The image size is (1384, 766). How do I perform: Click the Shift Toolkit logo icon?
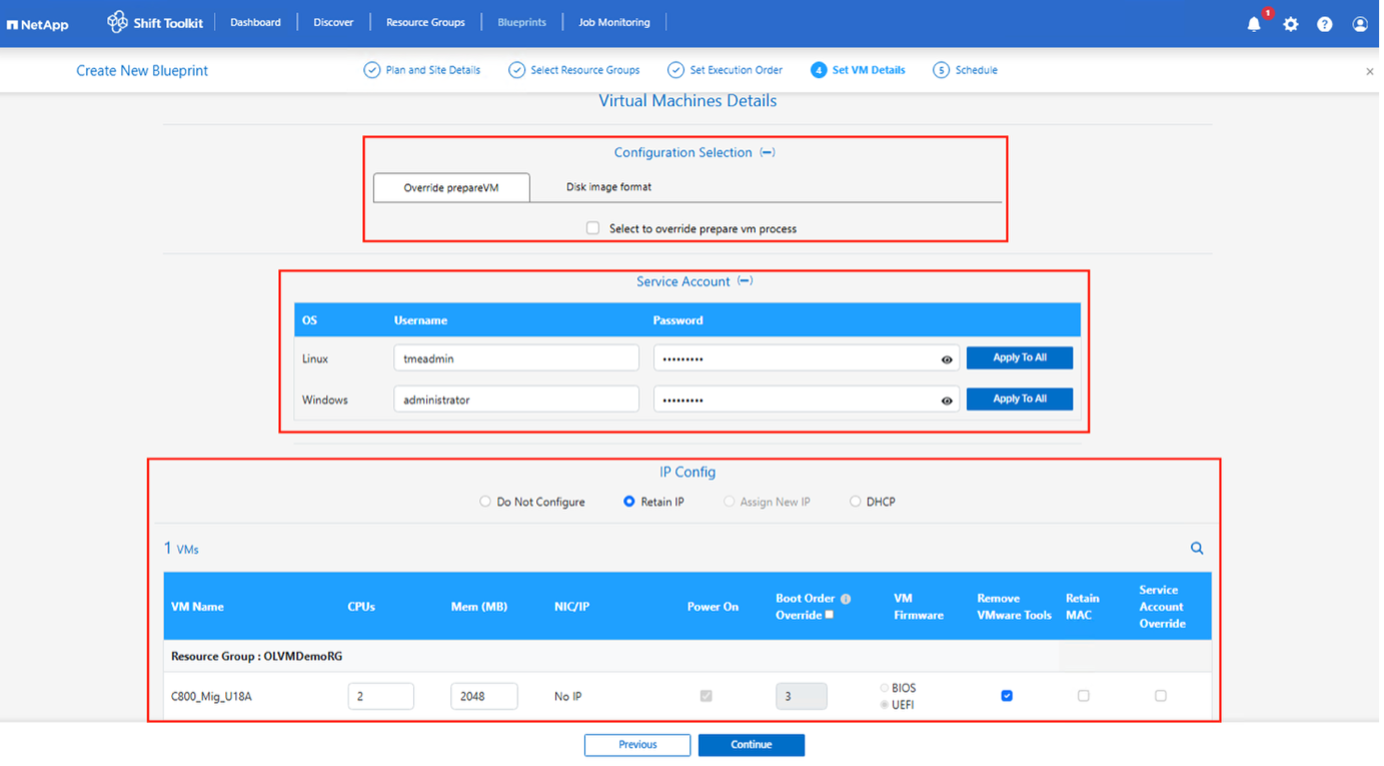[x=117, y=22]
